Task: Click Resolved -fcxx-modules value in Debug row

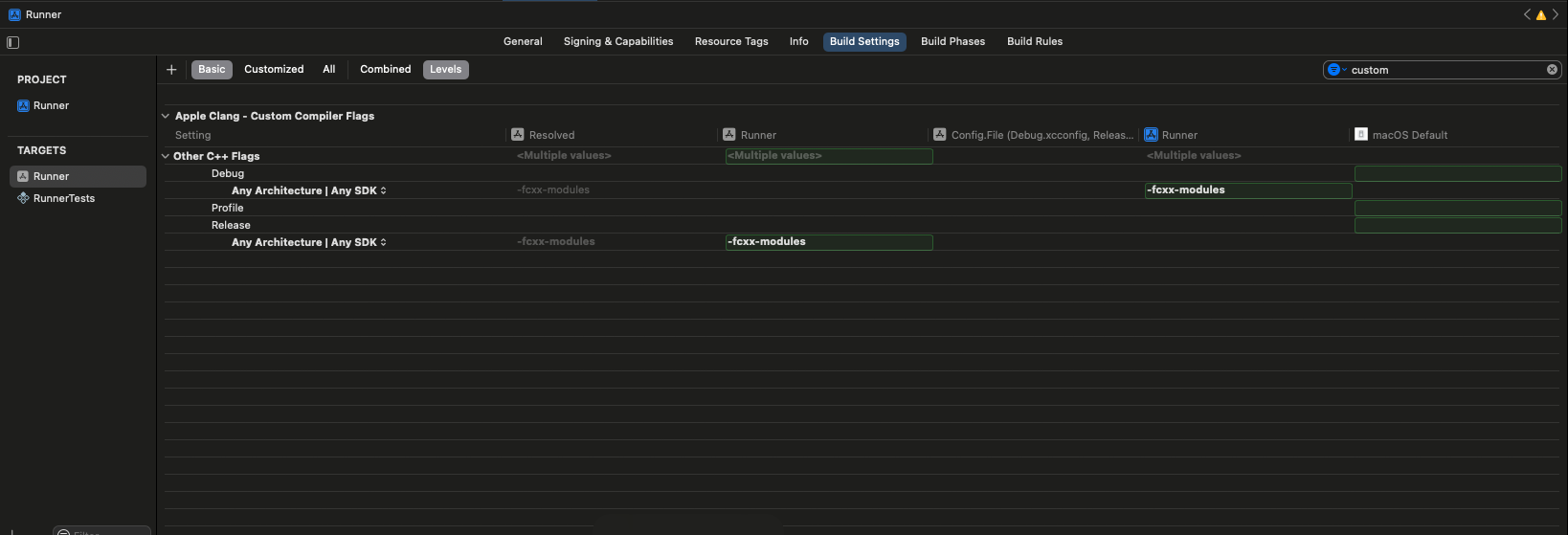Action: pos(553,190)
